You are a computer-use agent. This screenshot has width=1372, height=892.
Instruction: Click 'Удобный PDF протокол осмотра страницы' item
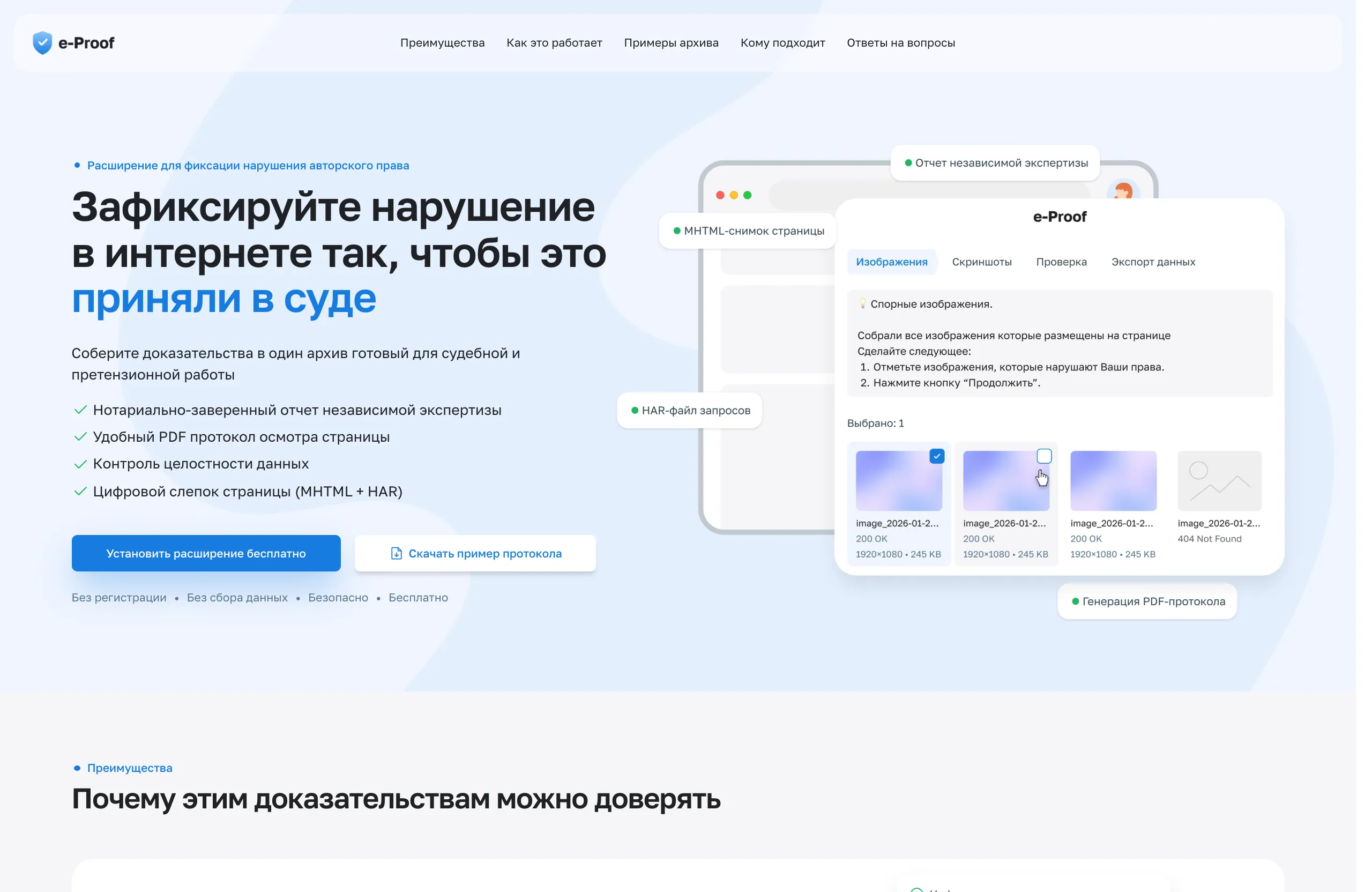coord(241,437)
